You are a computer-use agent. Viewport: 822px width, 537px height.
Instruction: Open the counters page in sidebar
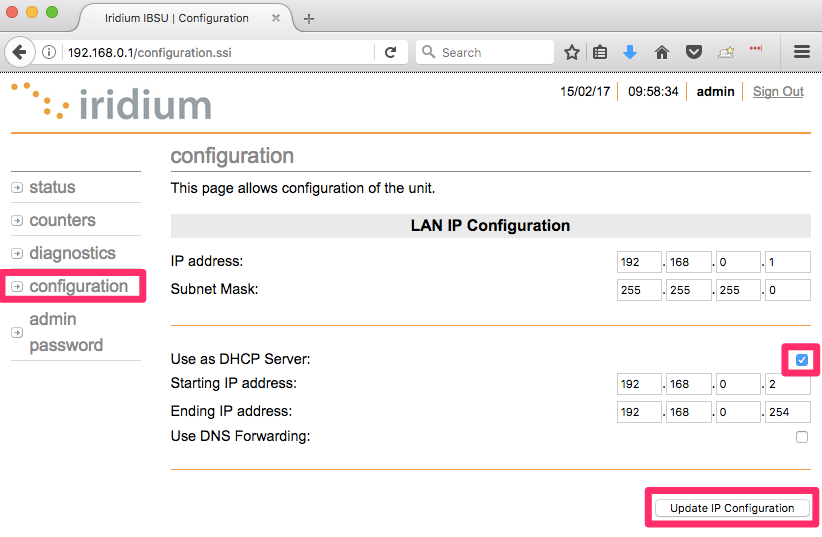(x=62, y=220)
